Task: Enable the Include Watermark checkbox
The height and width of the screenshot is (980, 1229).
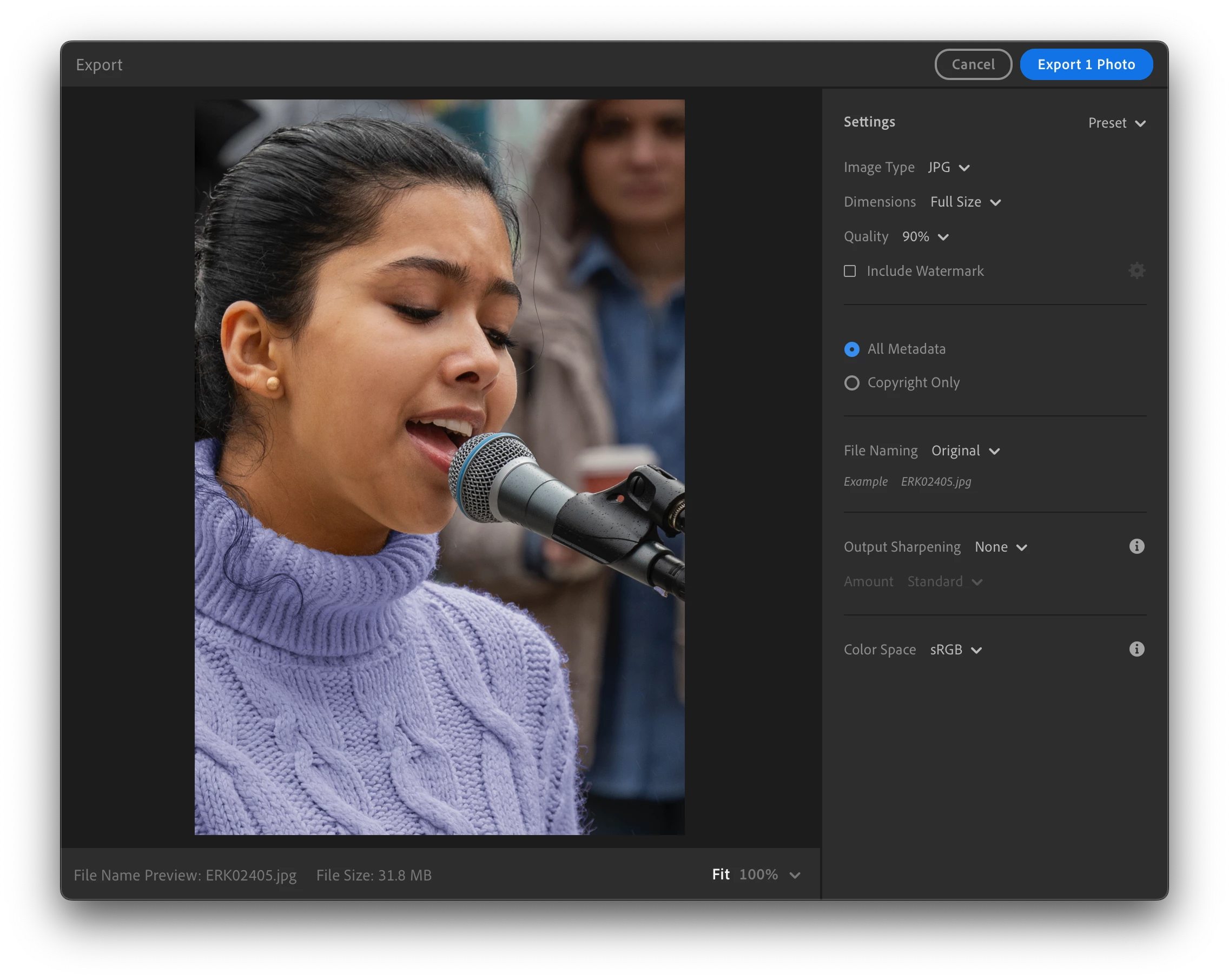Action: tap(850, 272)
